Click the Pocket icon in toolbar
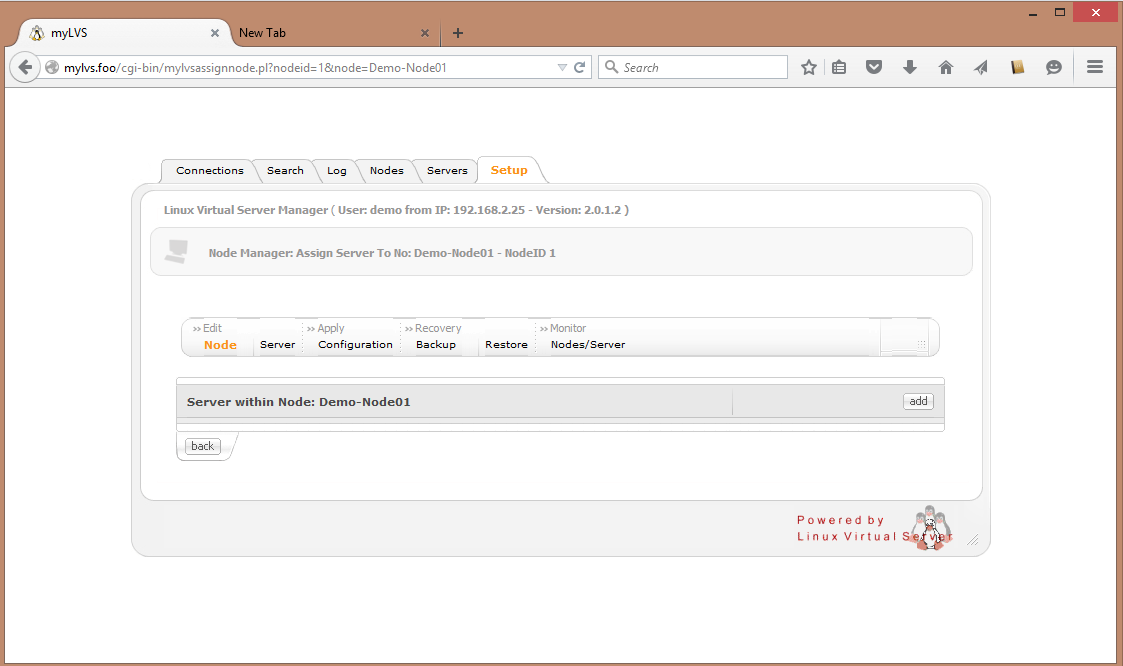 click(x=874, y=67)
